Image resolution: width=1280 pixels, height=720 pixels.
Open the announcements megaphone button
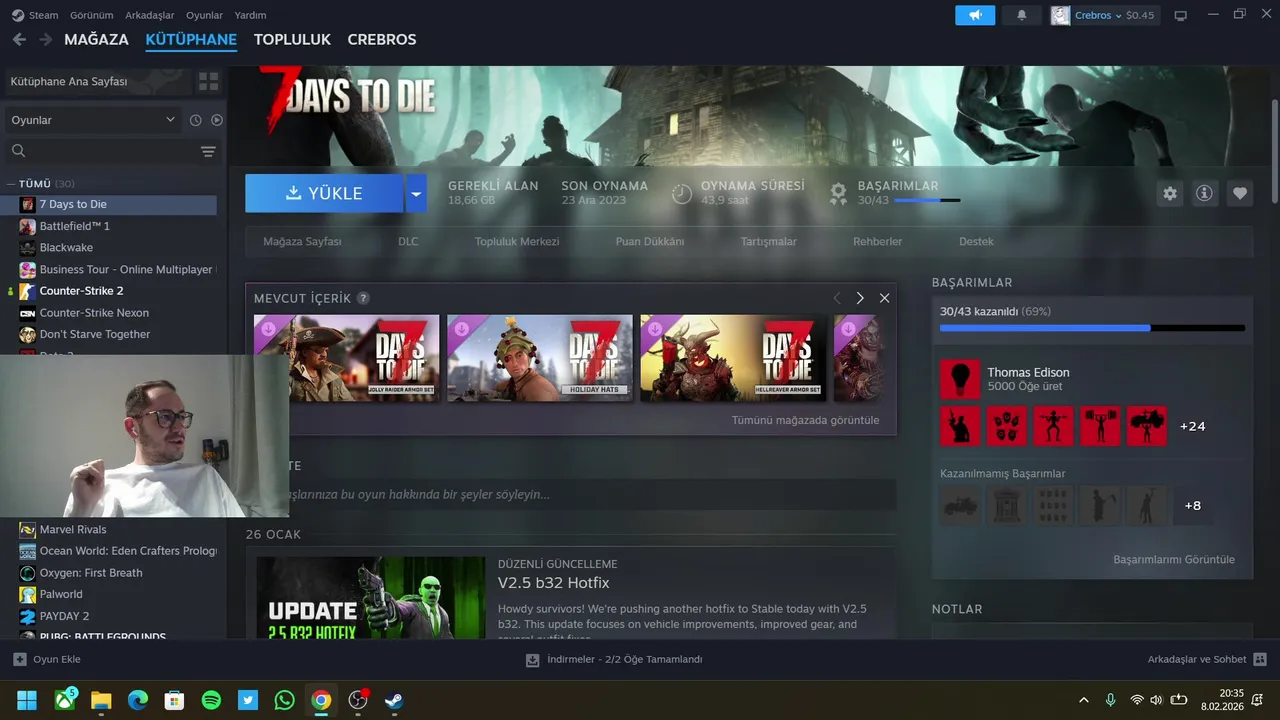tap(975, 15)
